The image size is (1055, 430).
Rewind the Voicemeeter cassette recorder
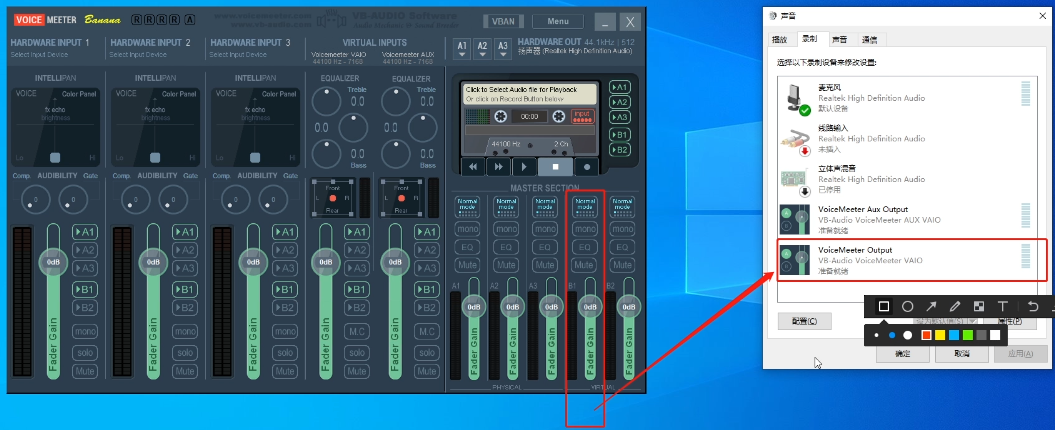pyautogui.click(x=474, y=166)
